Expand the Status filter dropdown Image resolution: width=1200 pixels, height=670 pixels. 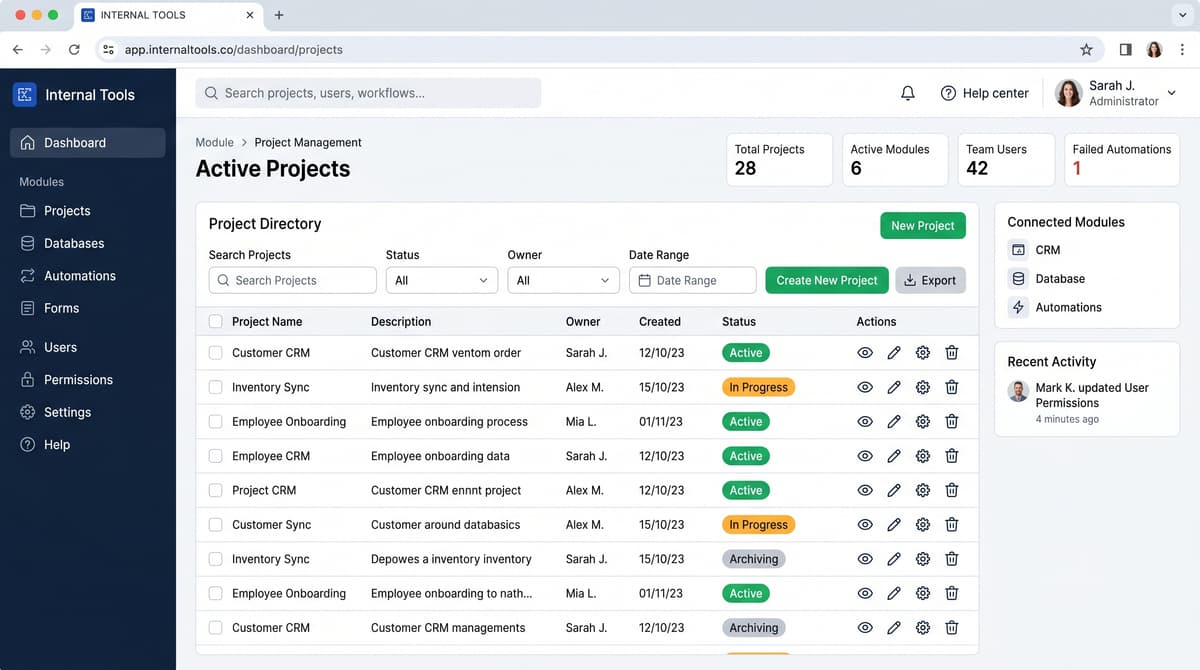pos(442,280)
